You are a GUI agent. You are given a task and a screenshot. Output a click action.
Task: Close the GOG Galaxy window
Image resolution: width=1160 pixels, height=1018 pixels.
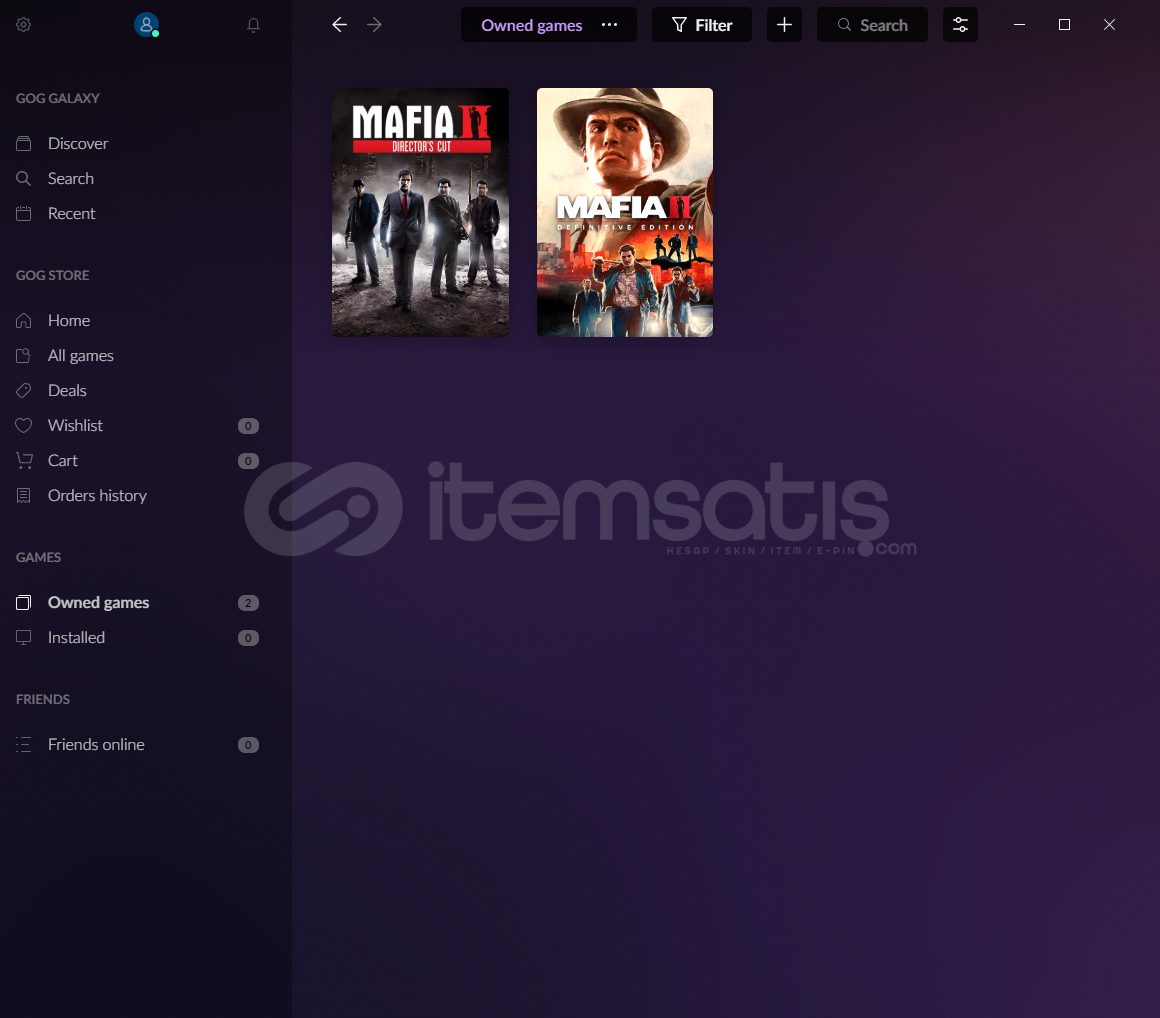[1110, 24]
